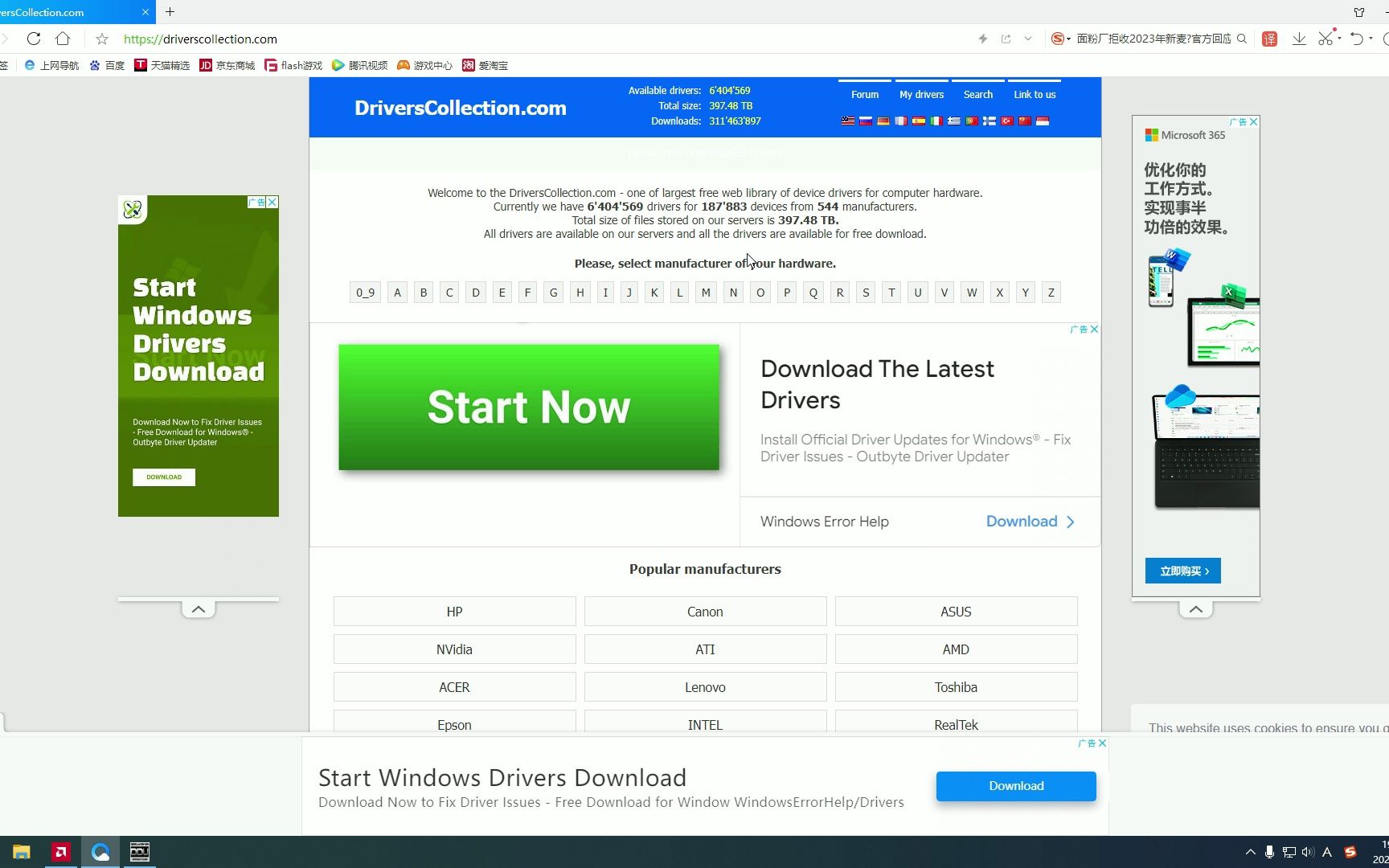
Task: Bookmark this page with the star icon
Action: tap(102, 39)
